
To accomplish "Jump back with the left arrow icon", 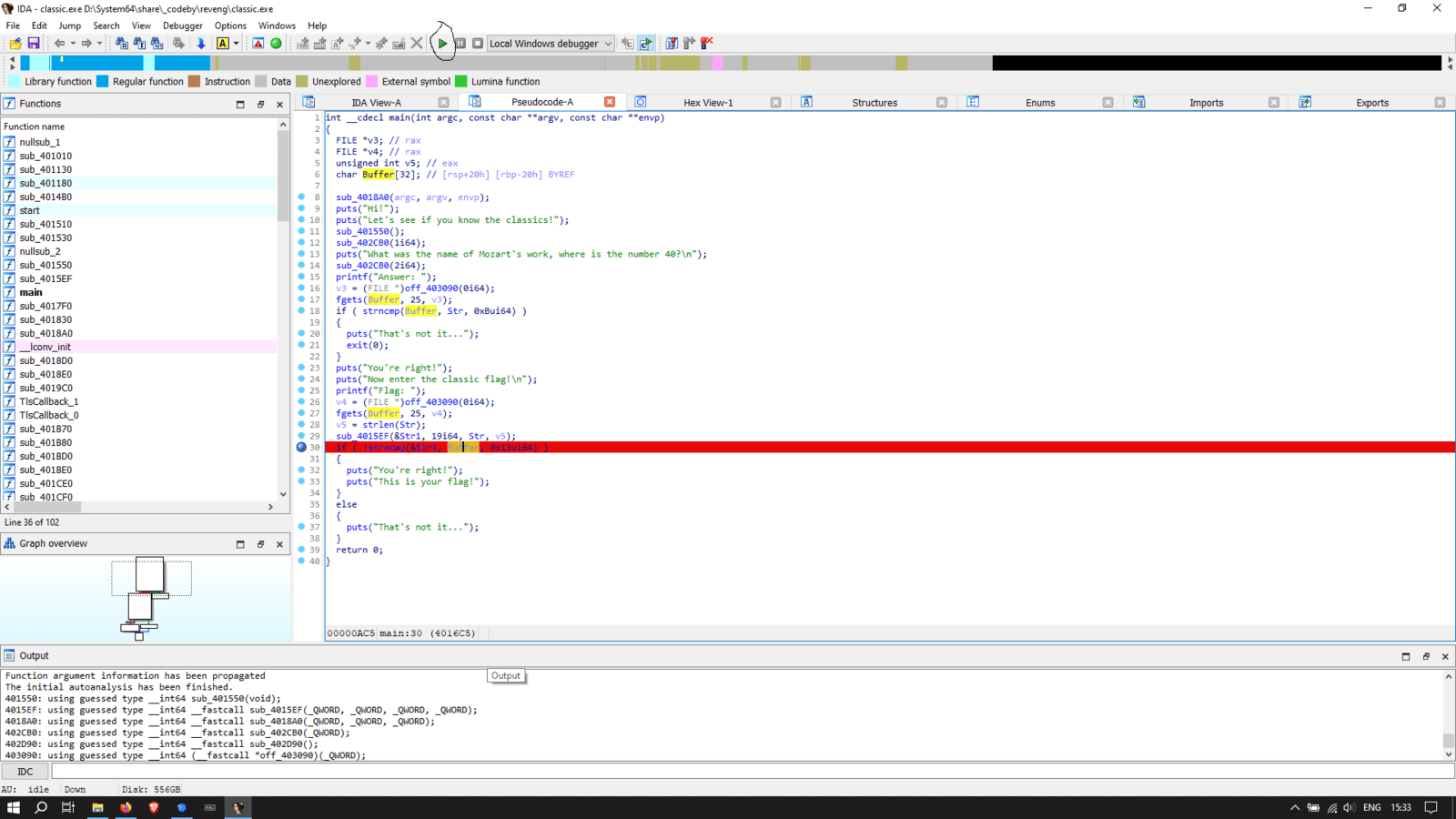I will click(59, 44).
